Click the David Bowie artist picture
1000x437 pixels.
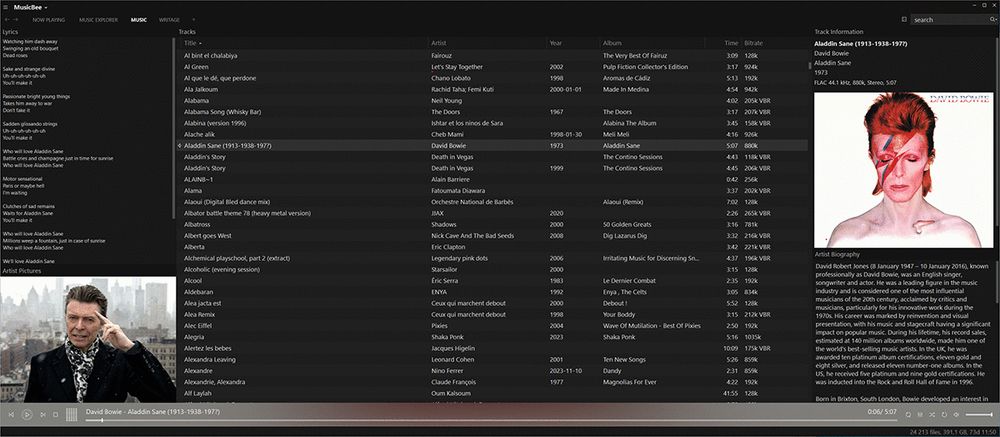(x=88, y=339)
